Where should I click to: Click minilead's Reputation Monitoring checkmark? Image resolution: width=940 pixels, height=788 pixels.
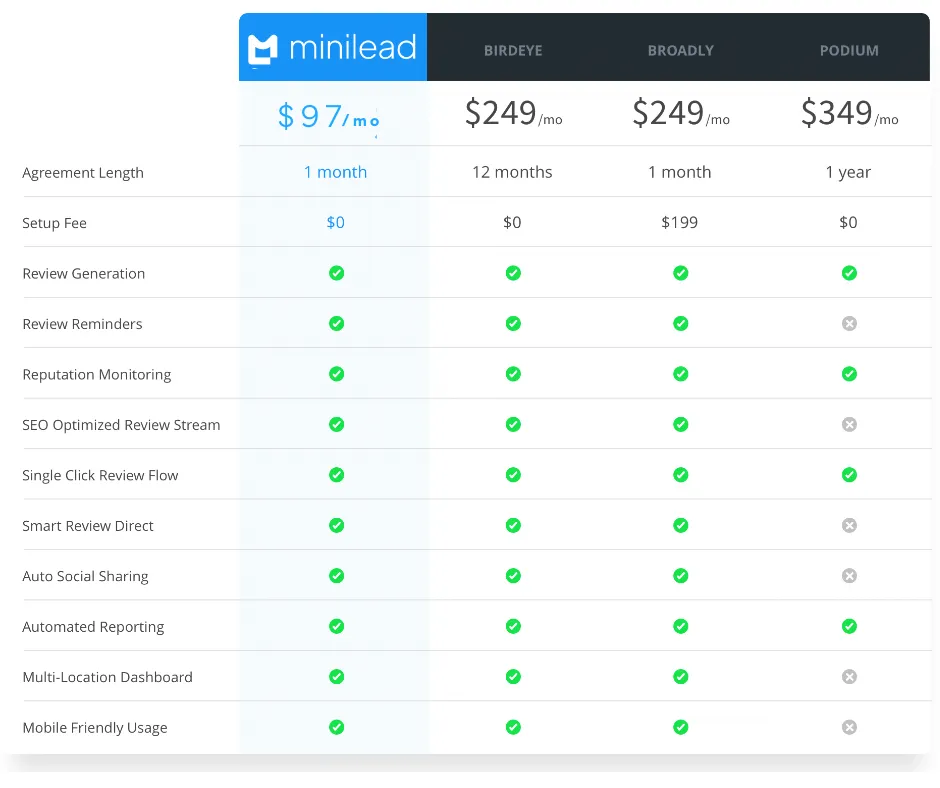pyautogui.click(x=336, y=374)
